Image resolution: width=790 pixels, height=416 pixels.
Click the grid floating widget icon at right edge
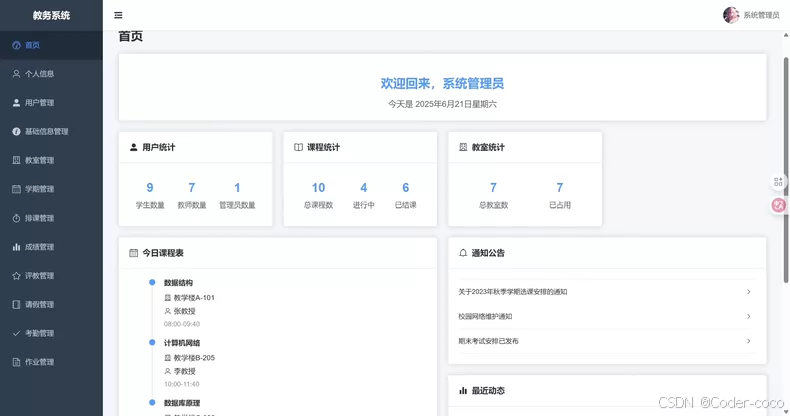click(x=778, y=182)
